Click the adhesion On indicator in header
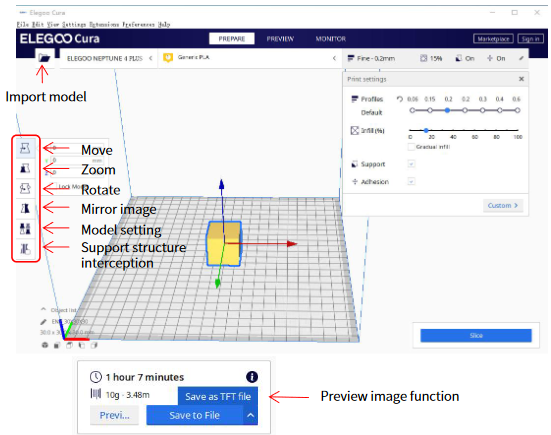Image resolution: width=551 pixels, height=435 pixels. point(496,58)
